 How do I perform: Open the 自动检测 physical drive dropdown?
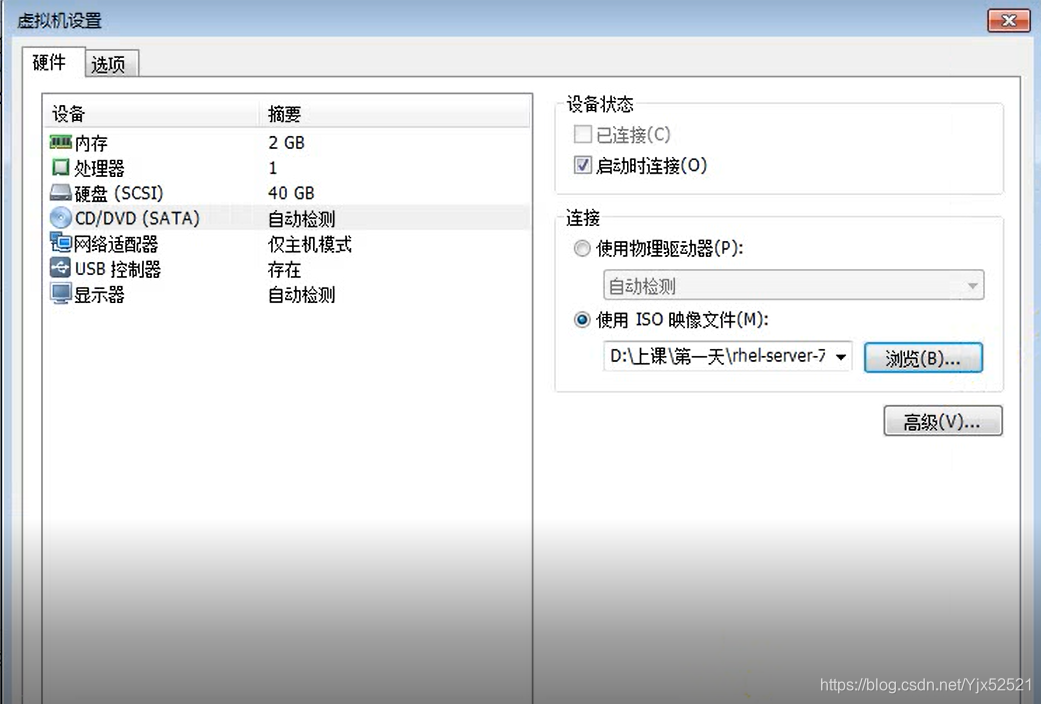pos(793,286)
